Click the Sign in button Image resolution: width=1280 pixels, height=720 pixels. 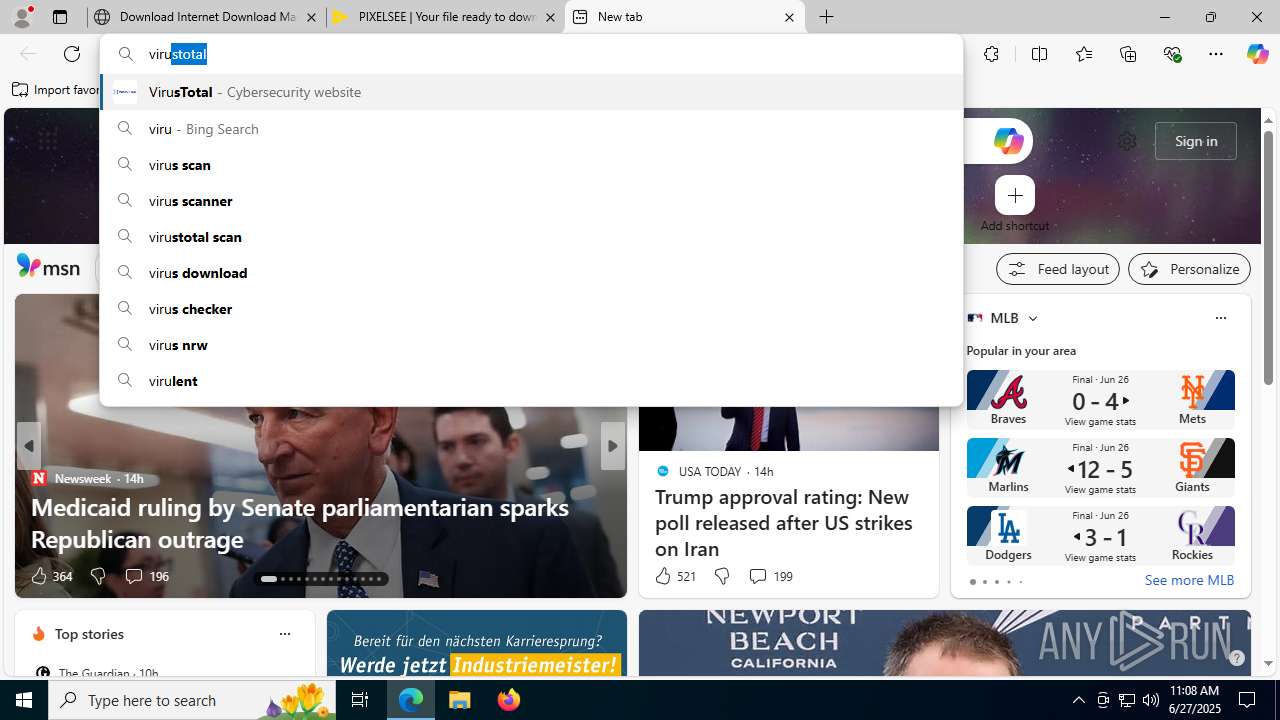pos(1196,141)
